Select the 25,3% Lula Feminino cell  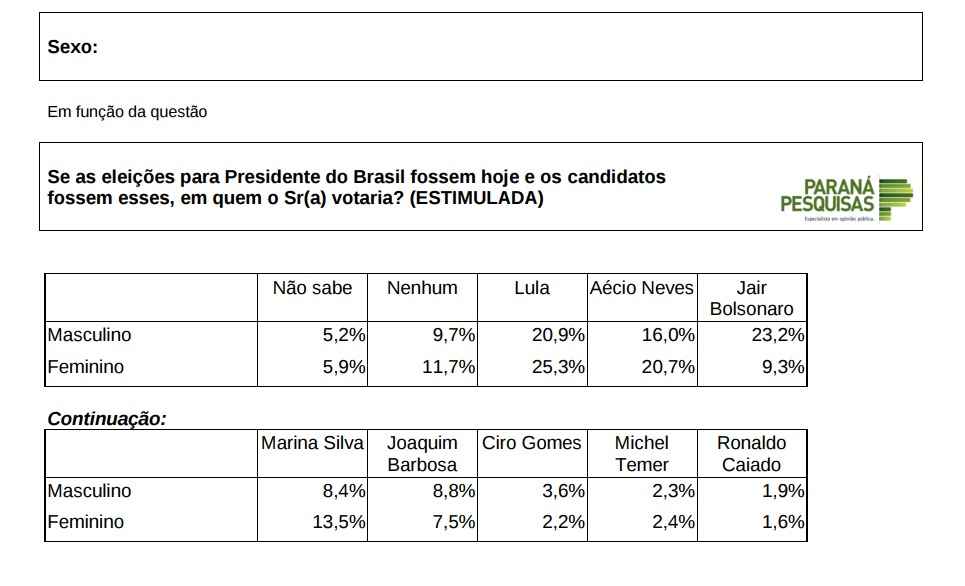pyautogui.click(x=558, y=367)
